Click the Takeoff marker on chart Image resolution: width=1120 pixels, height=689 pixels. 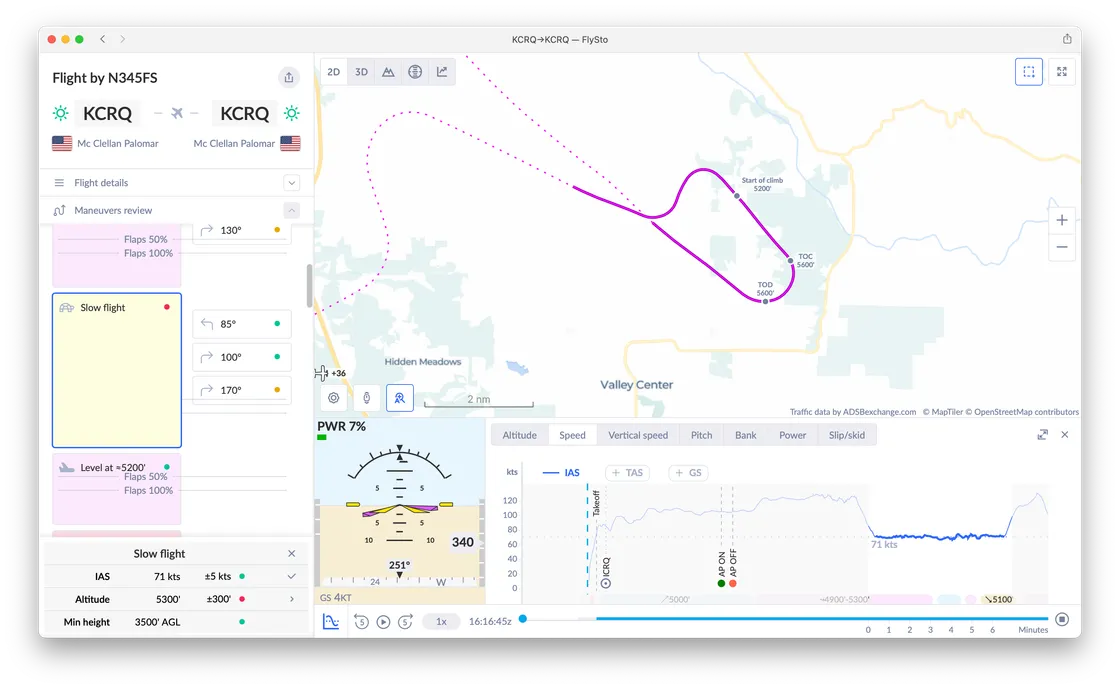pos(596,503)
